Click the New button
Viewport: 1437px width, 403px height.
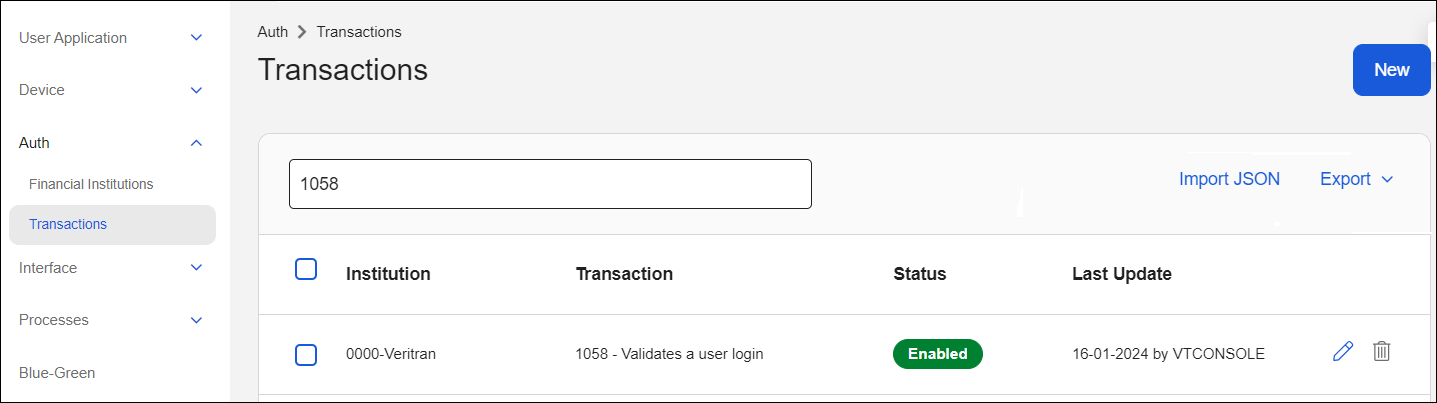point(1391,70)
